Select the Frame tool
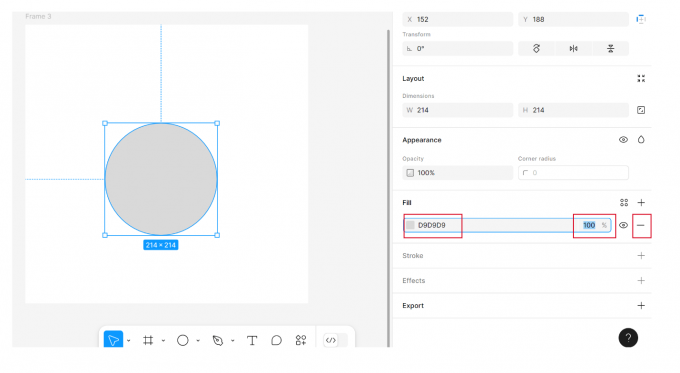This screenshot has width=680, height=373. 148,340
